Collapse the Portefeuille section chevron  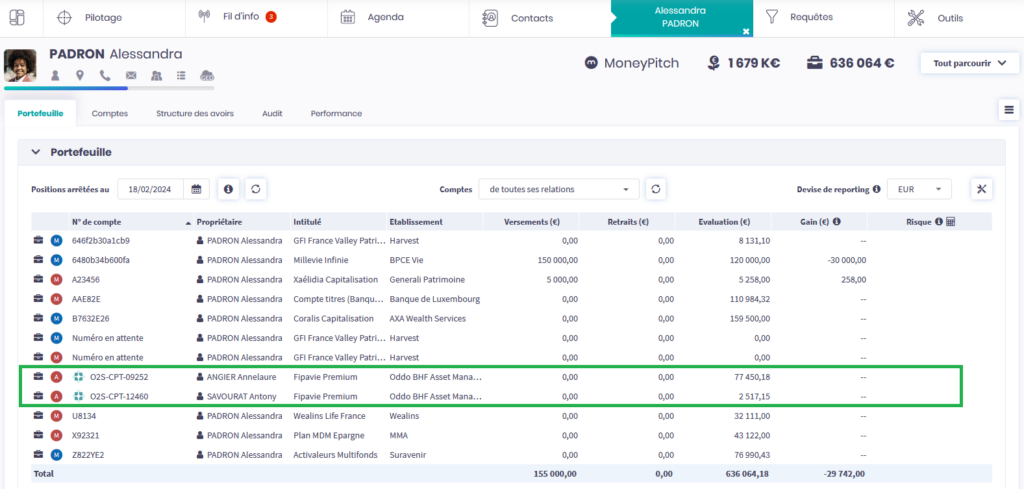(36, 152)
